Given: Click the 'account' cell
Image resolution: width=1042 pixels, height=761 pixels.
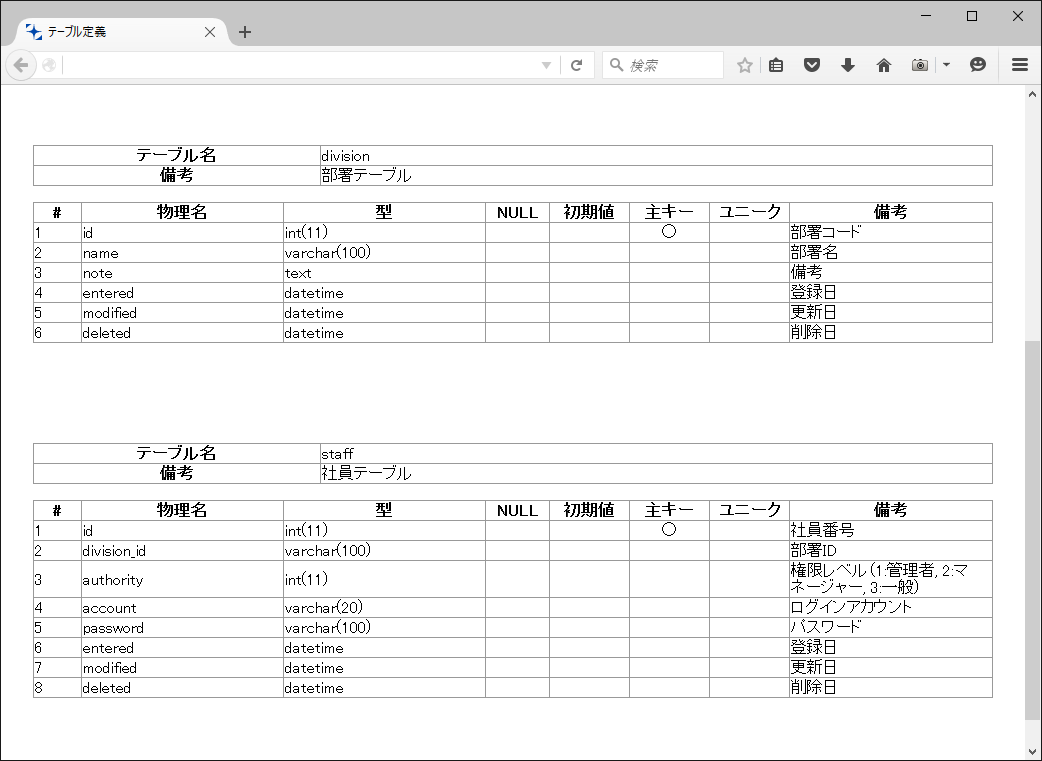Looking at the screenshot, I should pyautogui.click(x=182, y=607).
